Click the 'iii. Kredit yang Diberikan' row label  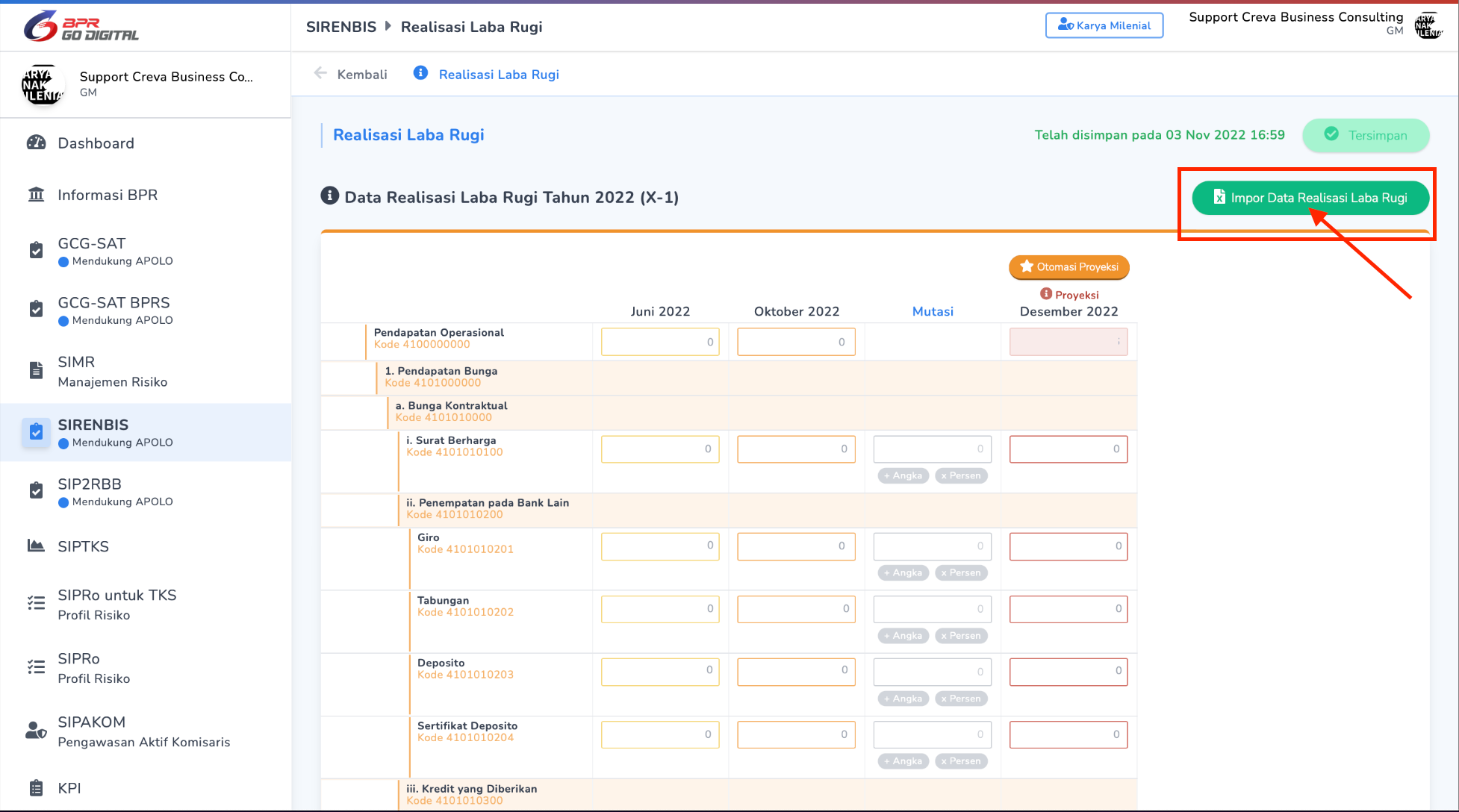tap(471, 788)
